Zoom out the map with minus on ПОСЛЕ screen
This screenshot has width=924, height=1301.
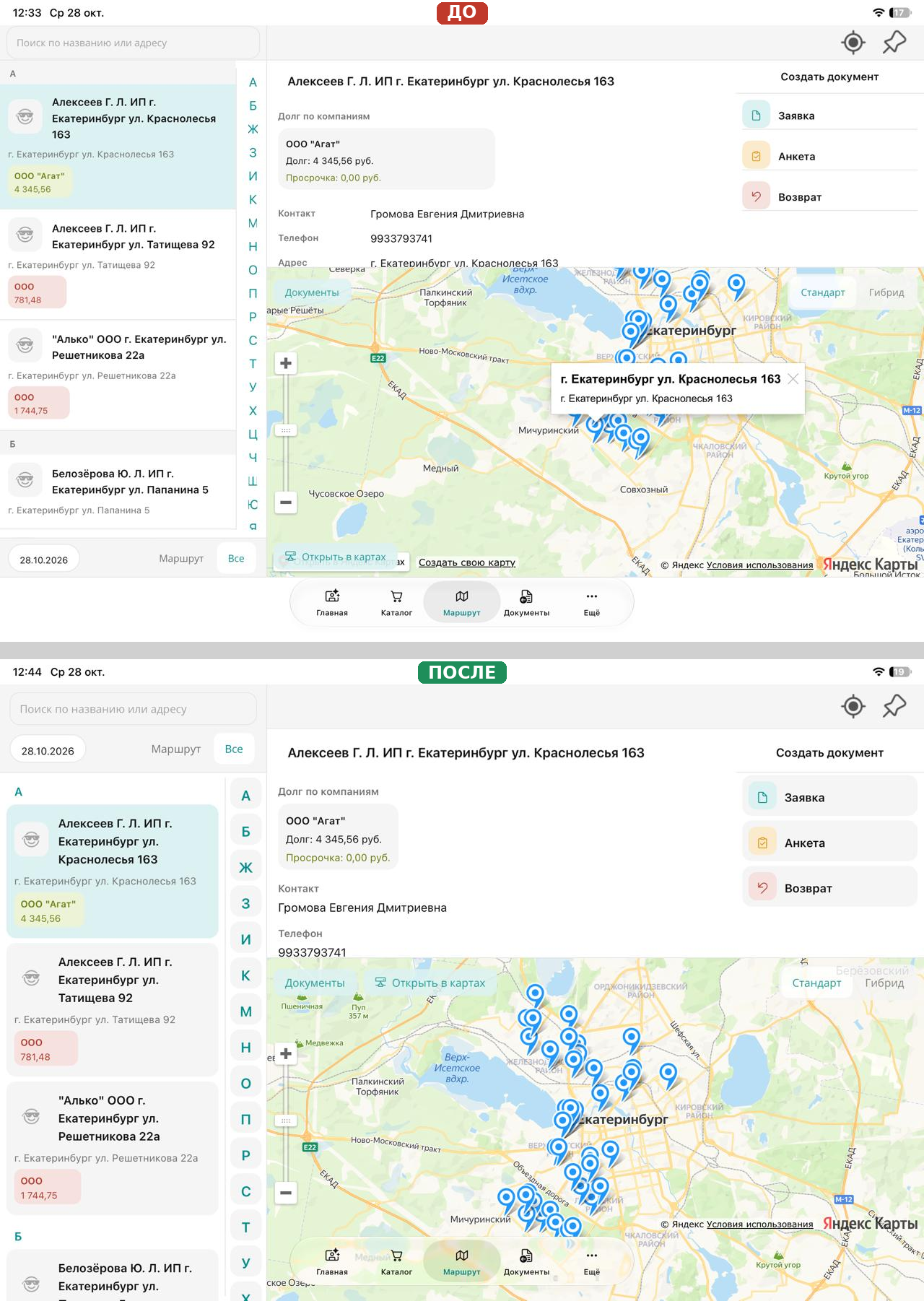tap(286, 1193)
